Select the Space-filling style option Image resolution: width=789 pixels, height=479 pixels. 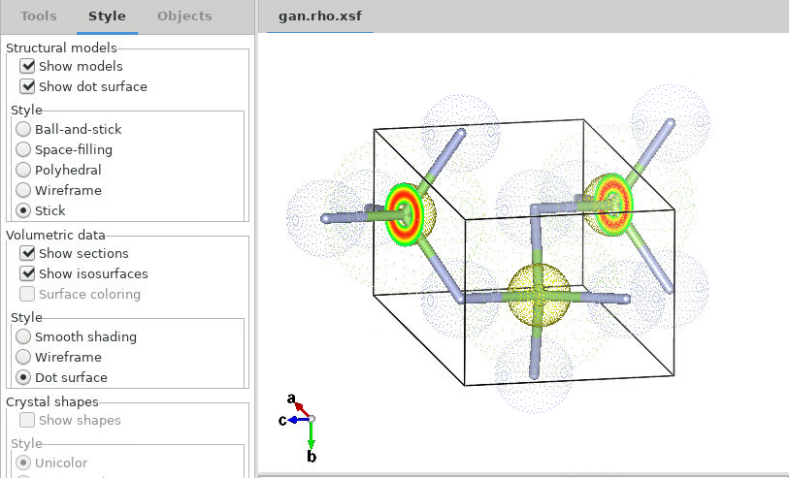pyautogui.click(x=23, y=150)
